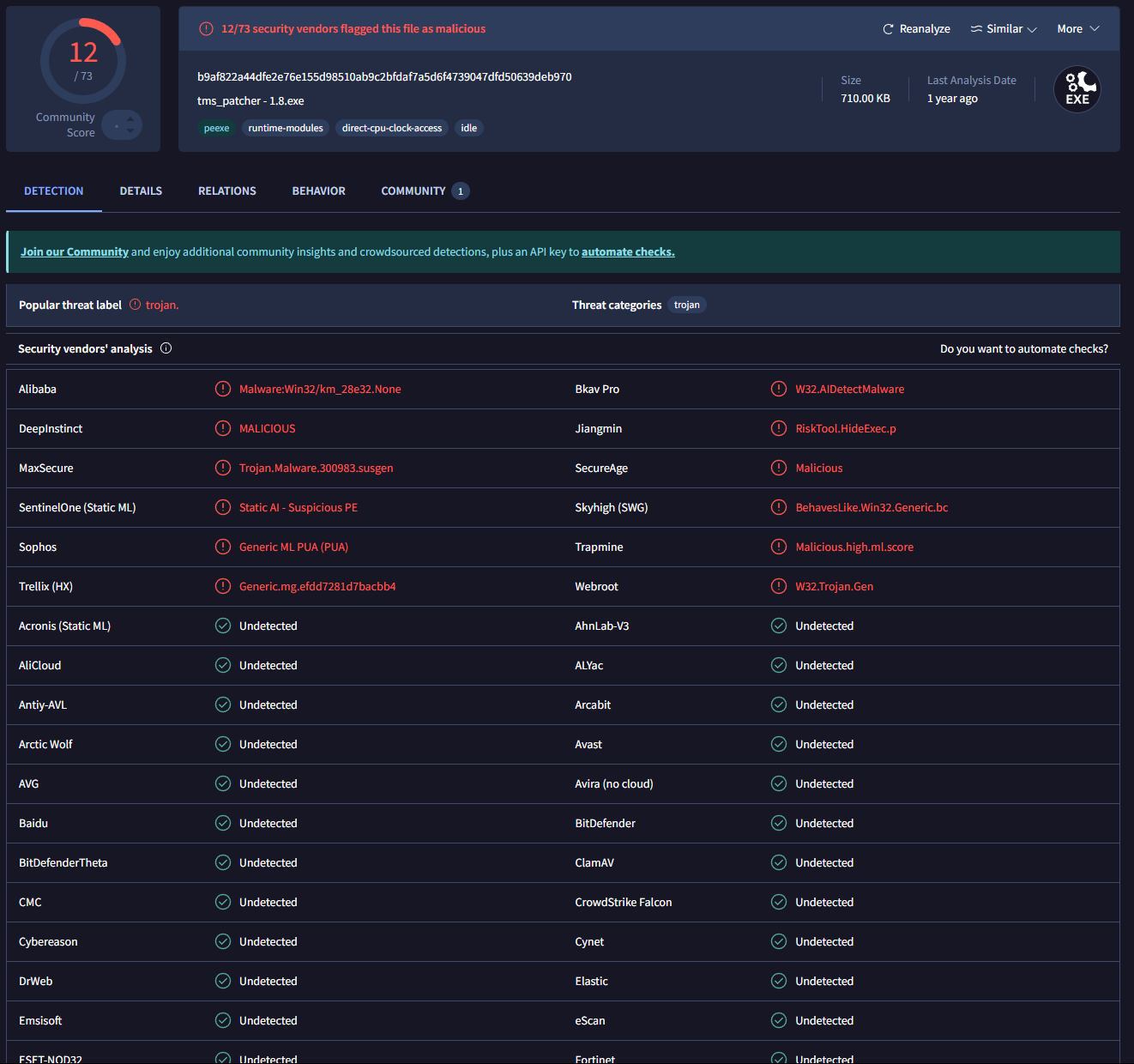Click the checkmark icon in the Elastic row

[x=779, y=981]
